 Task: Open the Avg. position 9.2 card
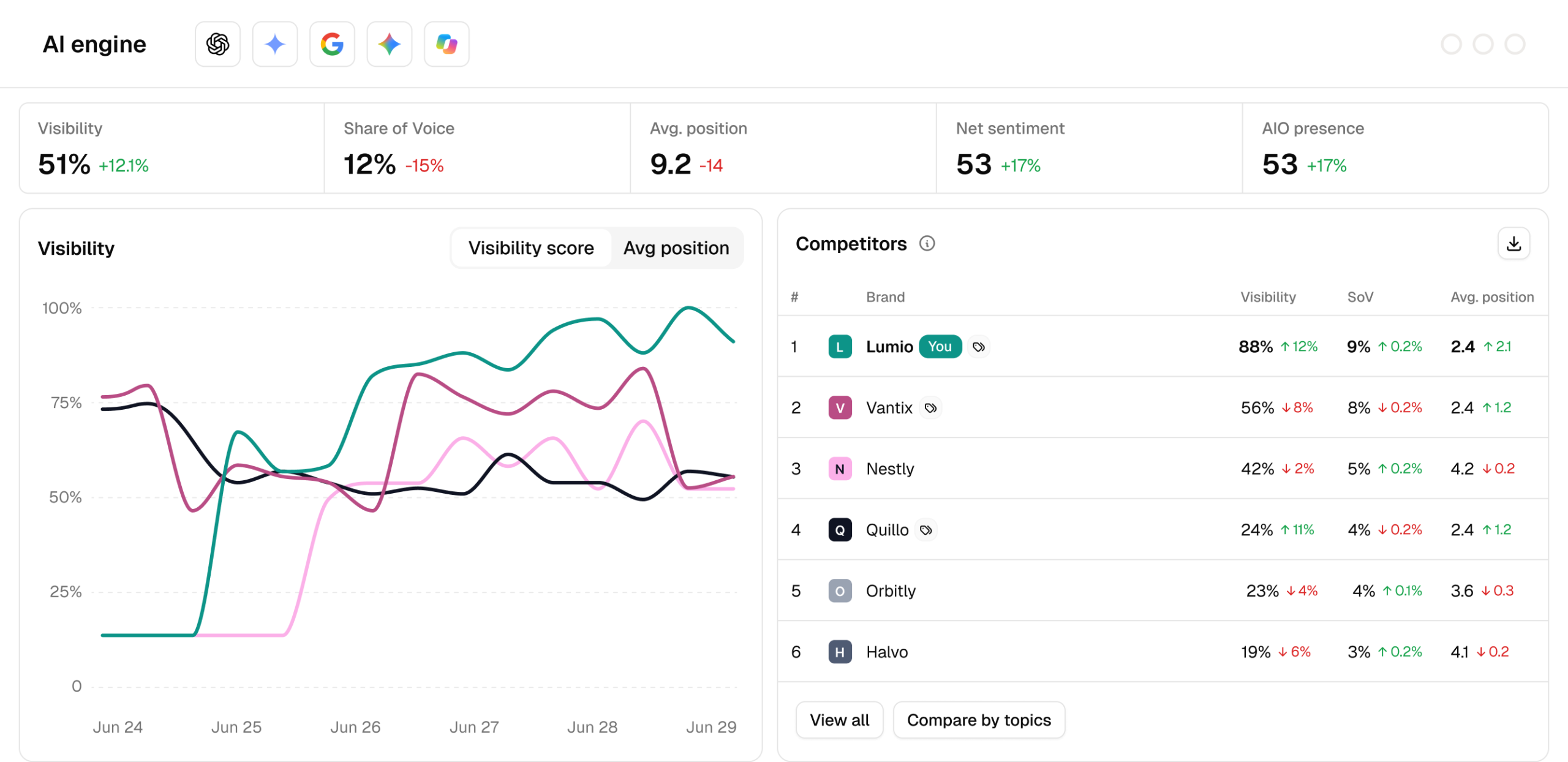point(783,148)
